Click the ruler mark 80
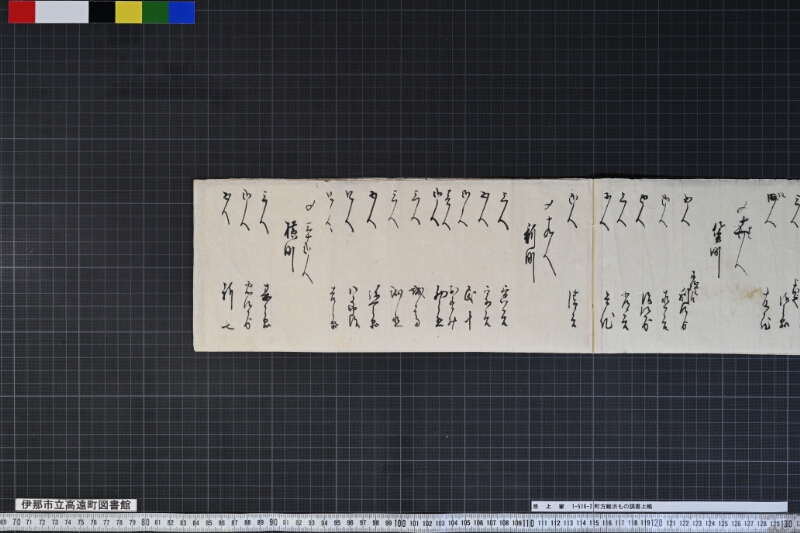Screen dimensions: 800x533 coord(144,523)
